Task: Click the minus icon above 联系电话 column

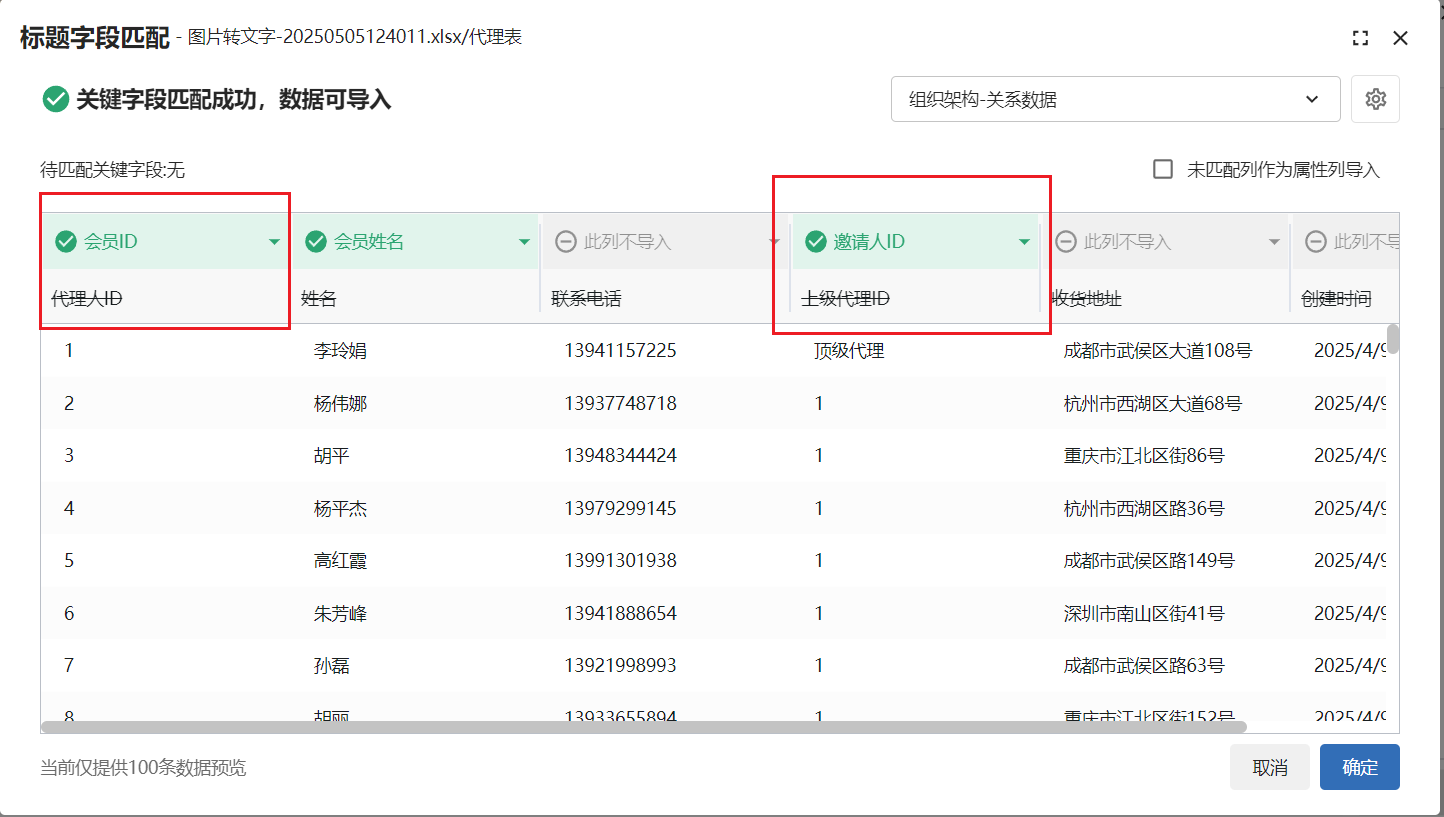Action: pos(566,241)
